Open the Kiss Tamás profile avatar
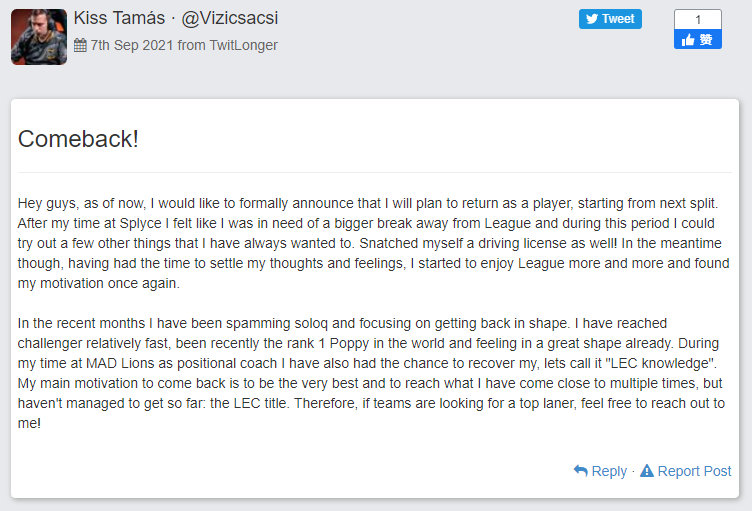This screenshot has height=511, width=752. (39, 37)
